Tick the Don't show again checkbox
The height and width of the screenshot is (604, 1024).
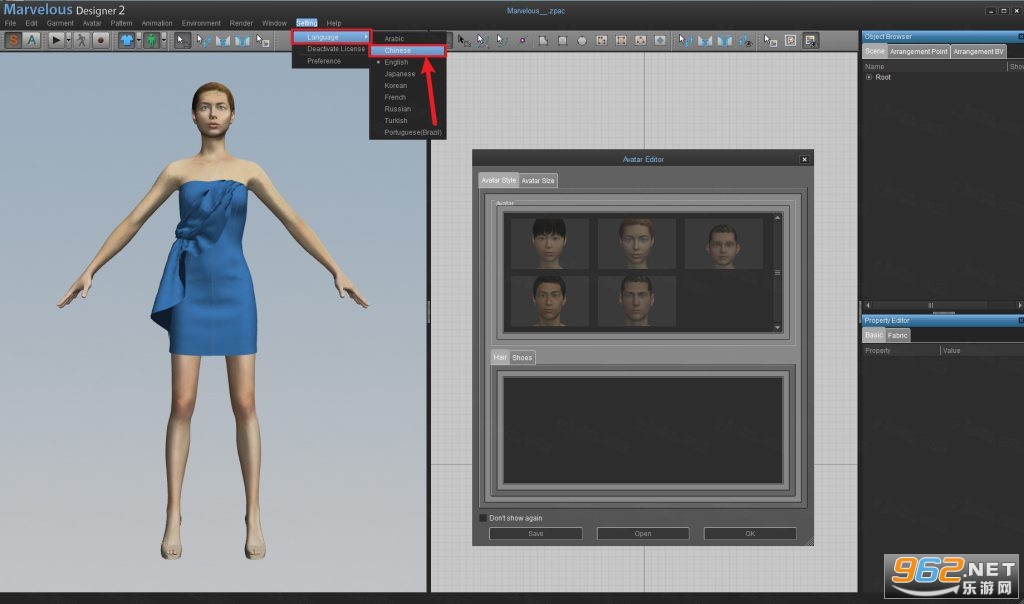(483, 518)
